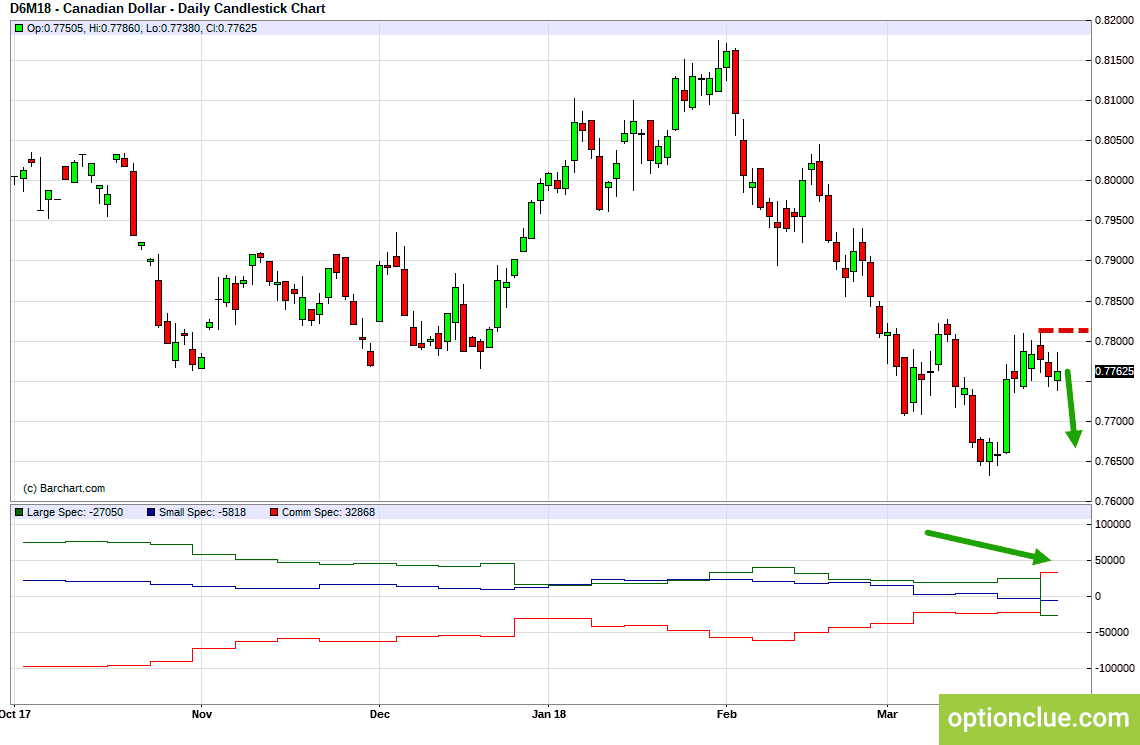The height and width of the screenshot is (745, 1140).
Task: Click the 0.78000 price axis label
Action: tap(1114, 341)
